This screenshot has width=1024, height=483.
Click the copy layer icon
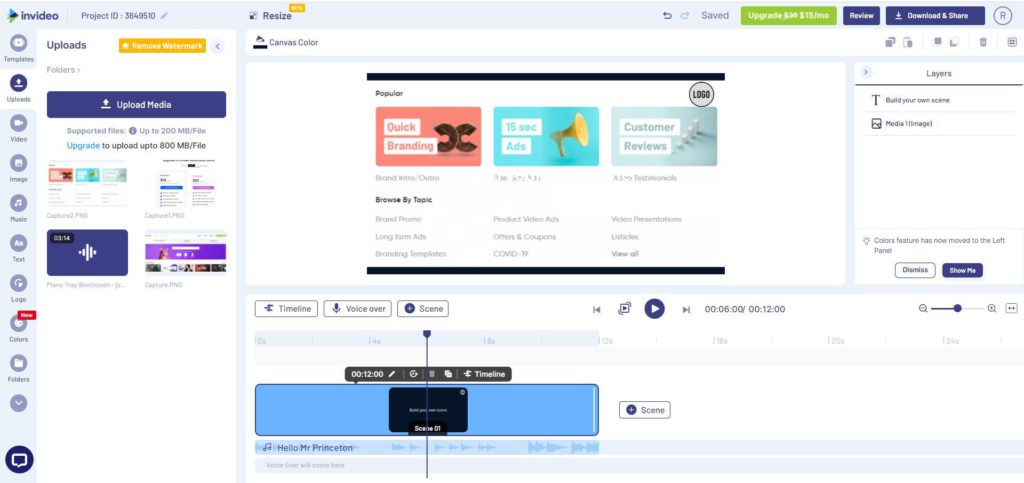(x=889, y=42)
